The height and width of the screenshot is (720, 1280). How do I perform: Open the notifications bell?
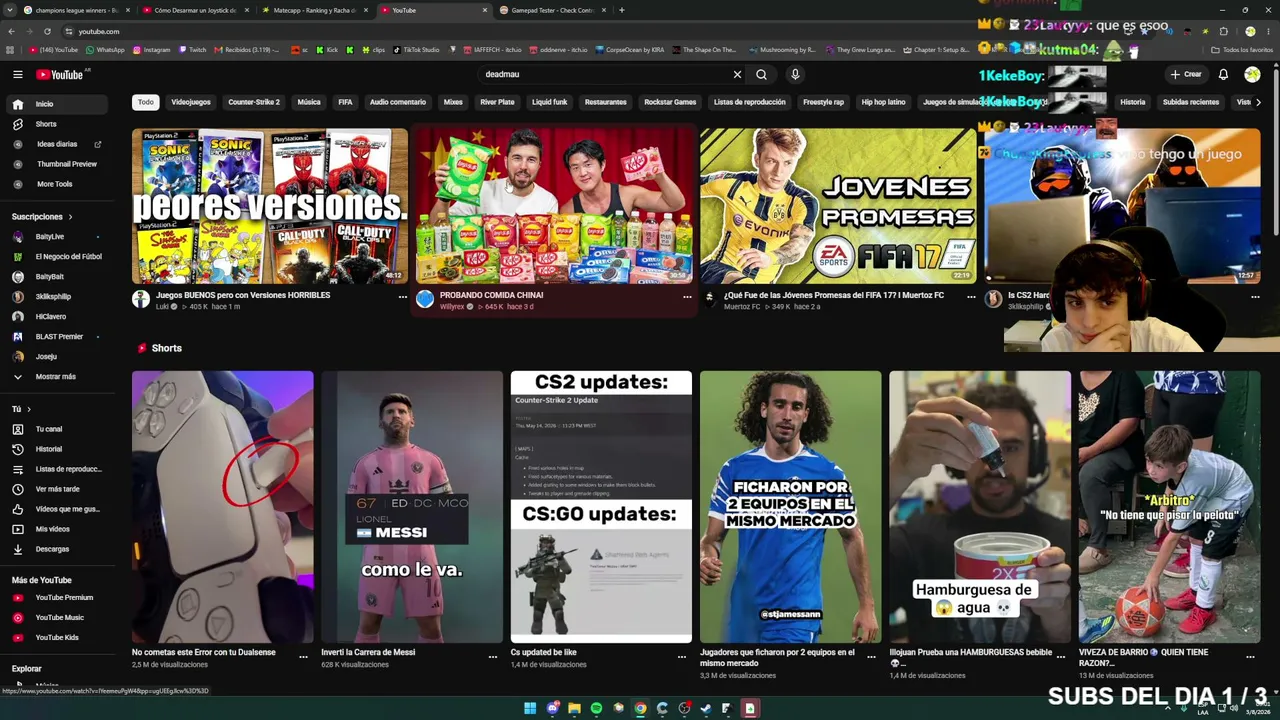(x=1223, y=74)
